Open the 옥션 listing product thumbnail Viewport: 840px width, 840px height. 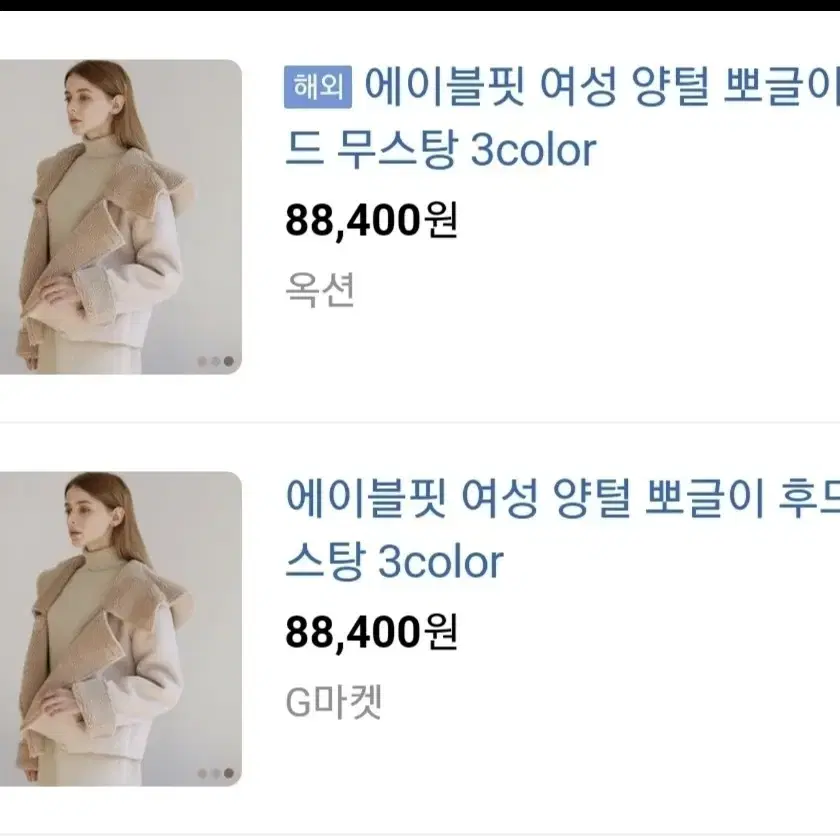point(121,217)
